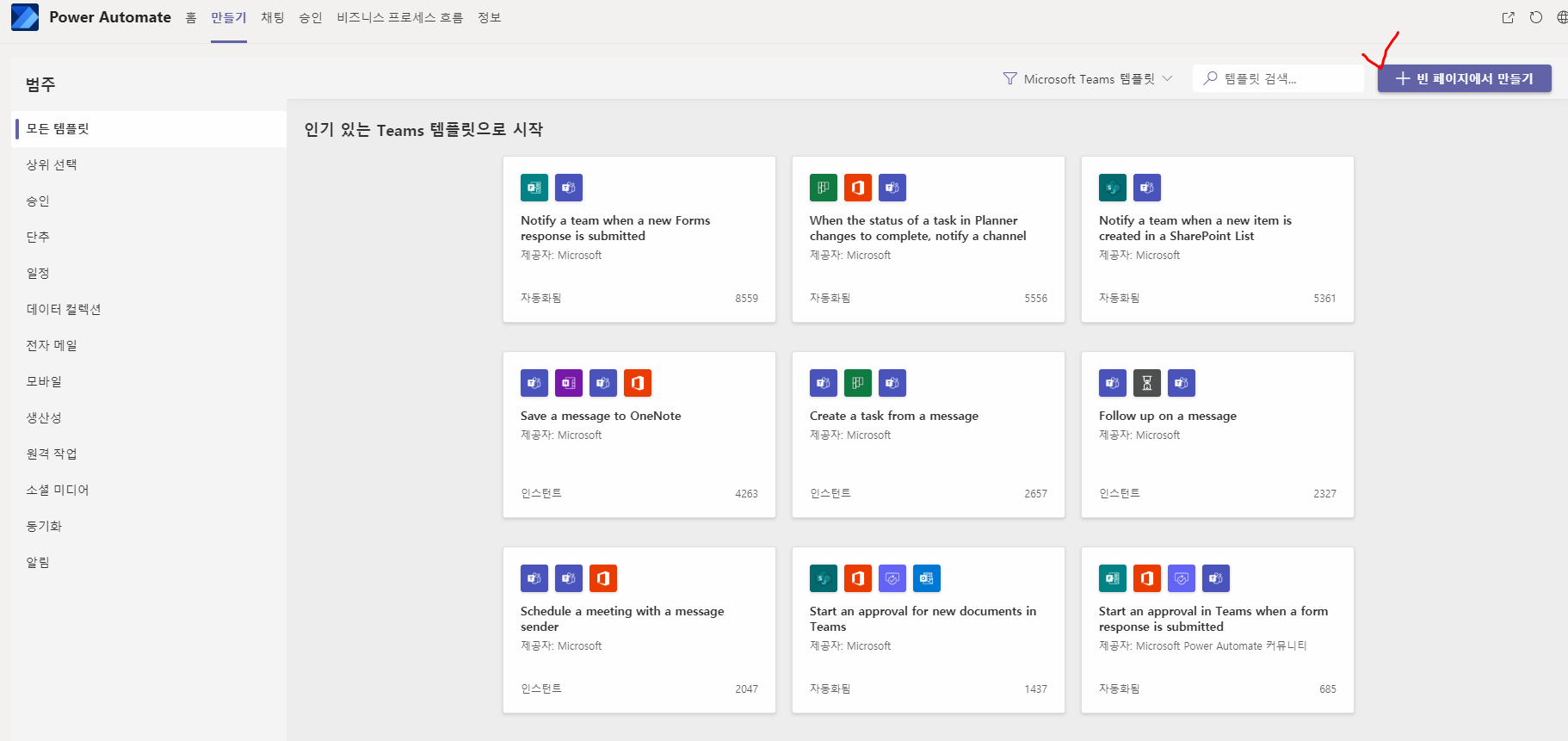Expand the Microsoft Teams 템플릿 filter dropdown
Viewport: 1568px width, 741px height.
[x=1088, y=78]
